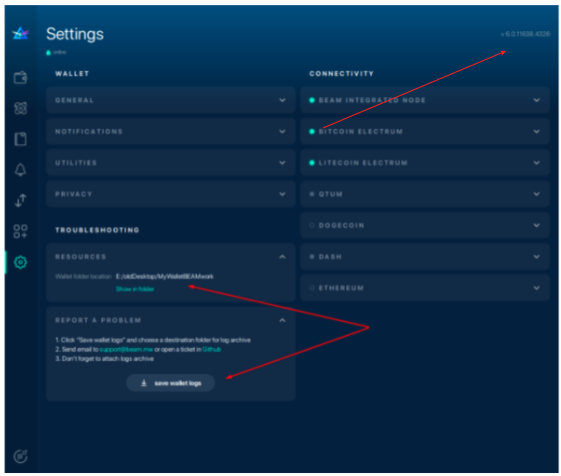
Task: Click the Show in folder link
Action: 135,289
